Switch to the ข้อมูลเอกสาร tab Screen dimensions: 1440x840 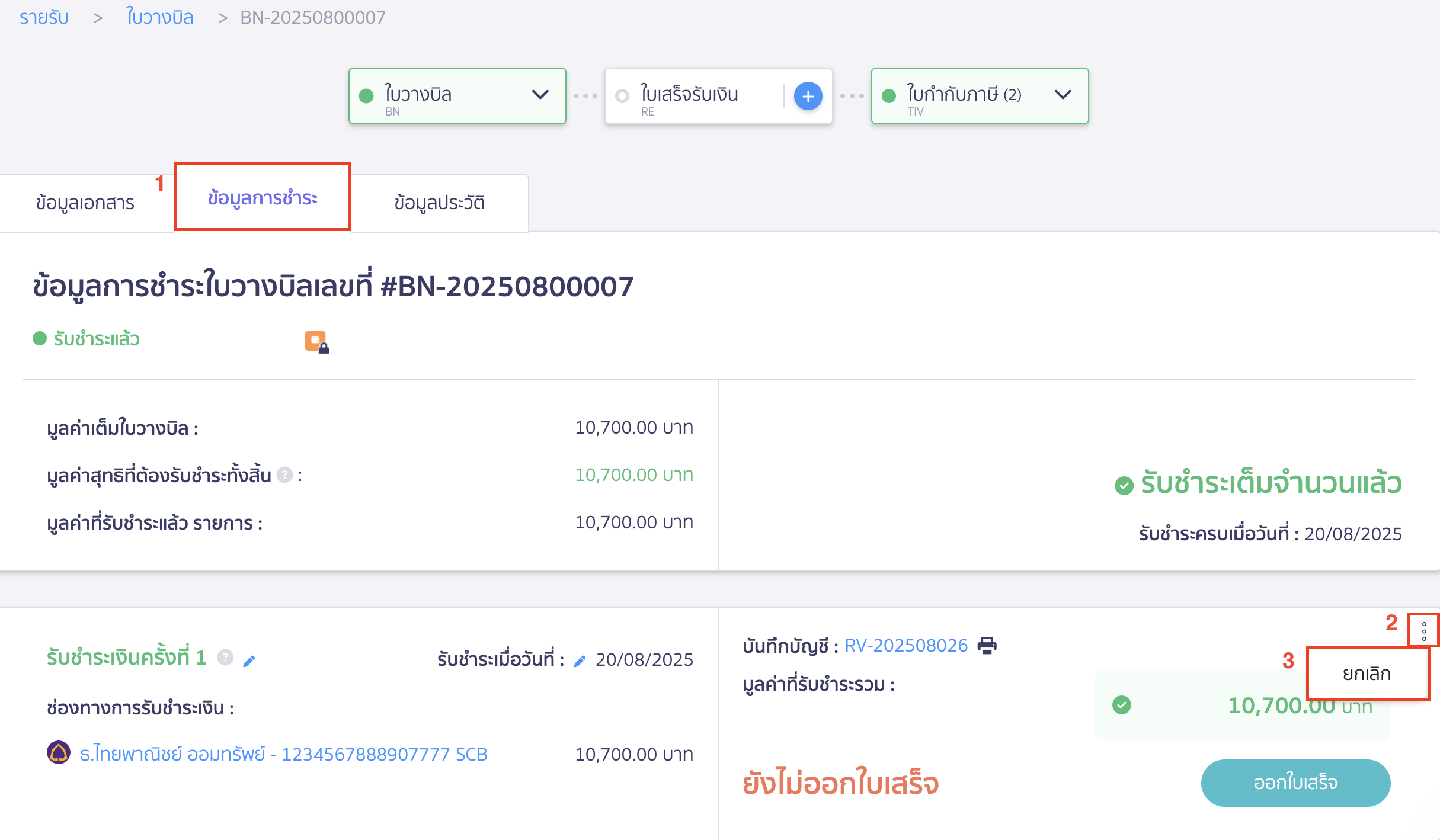(x=85, y=203)
